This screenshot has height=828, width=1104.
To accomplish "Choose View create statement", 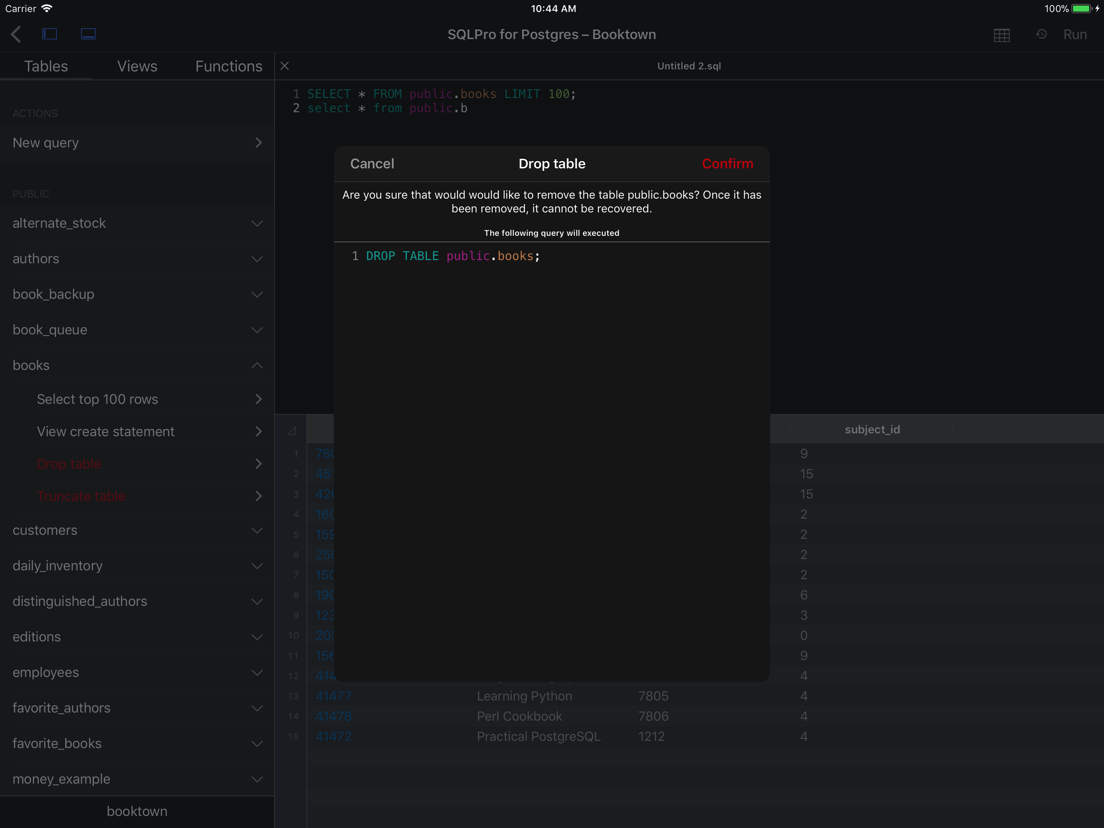I will click(x=137, y=432).
